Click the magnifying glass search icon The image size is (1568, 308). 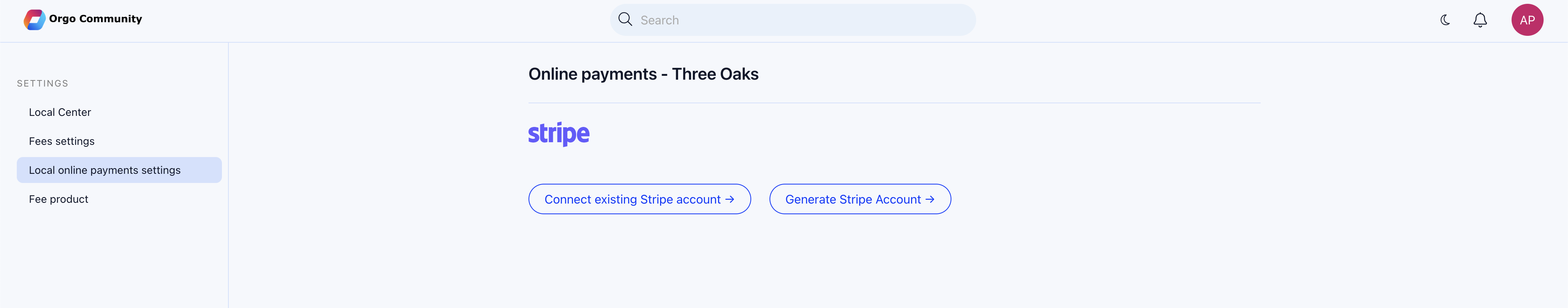[625, 19]
